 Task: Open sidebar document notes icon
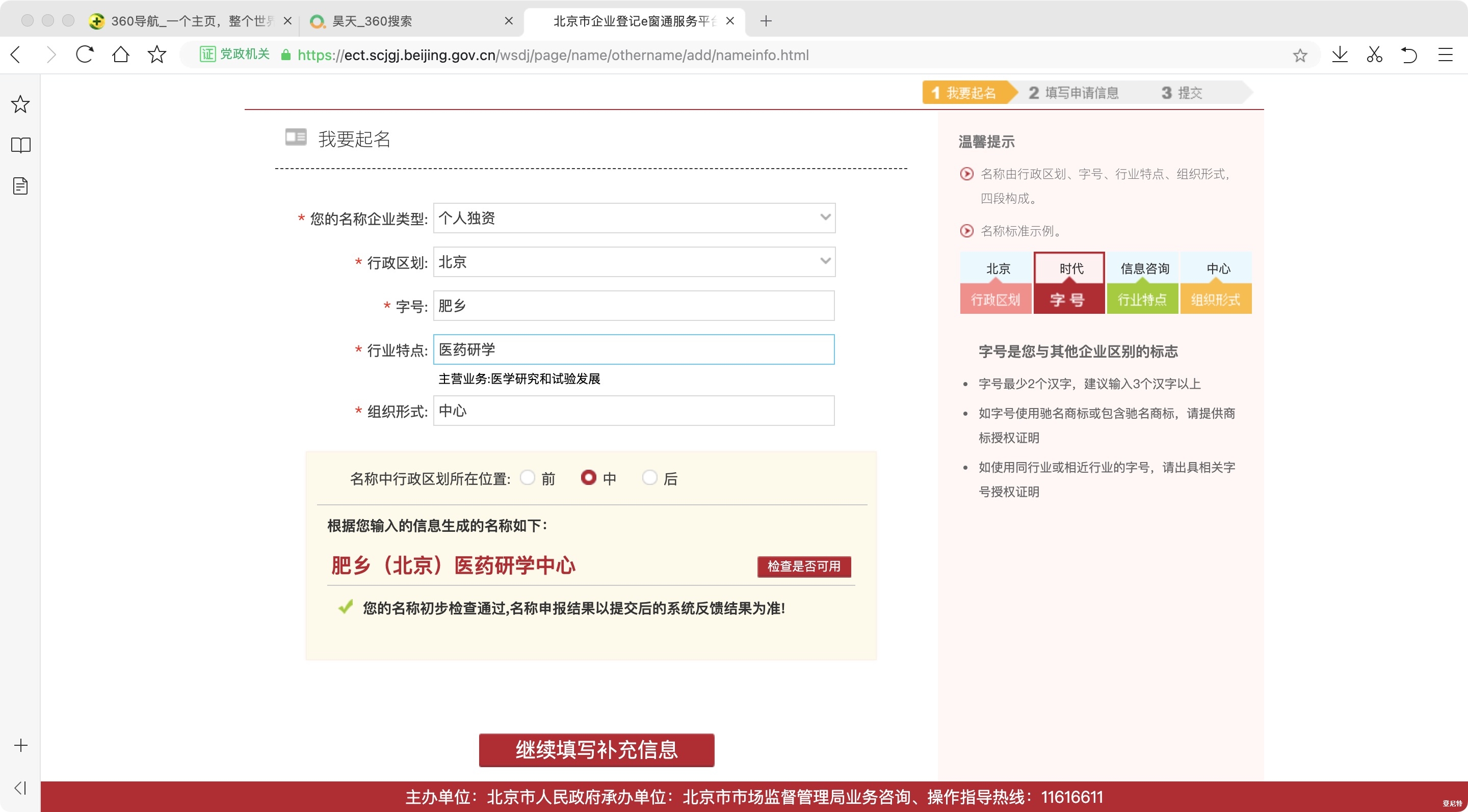[x=20, y=185]
